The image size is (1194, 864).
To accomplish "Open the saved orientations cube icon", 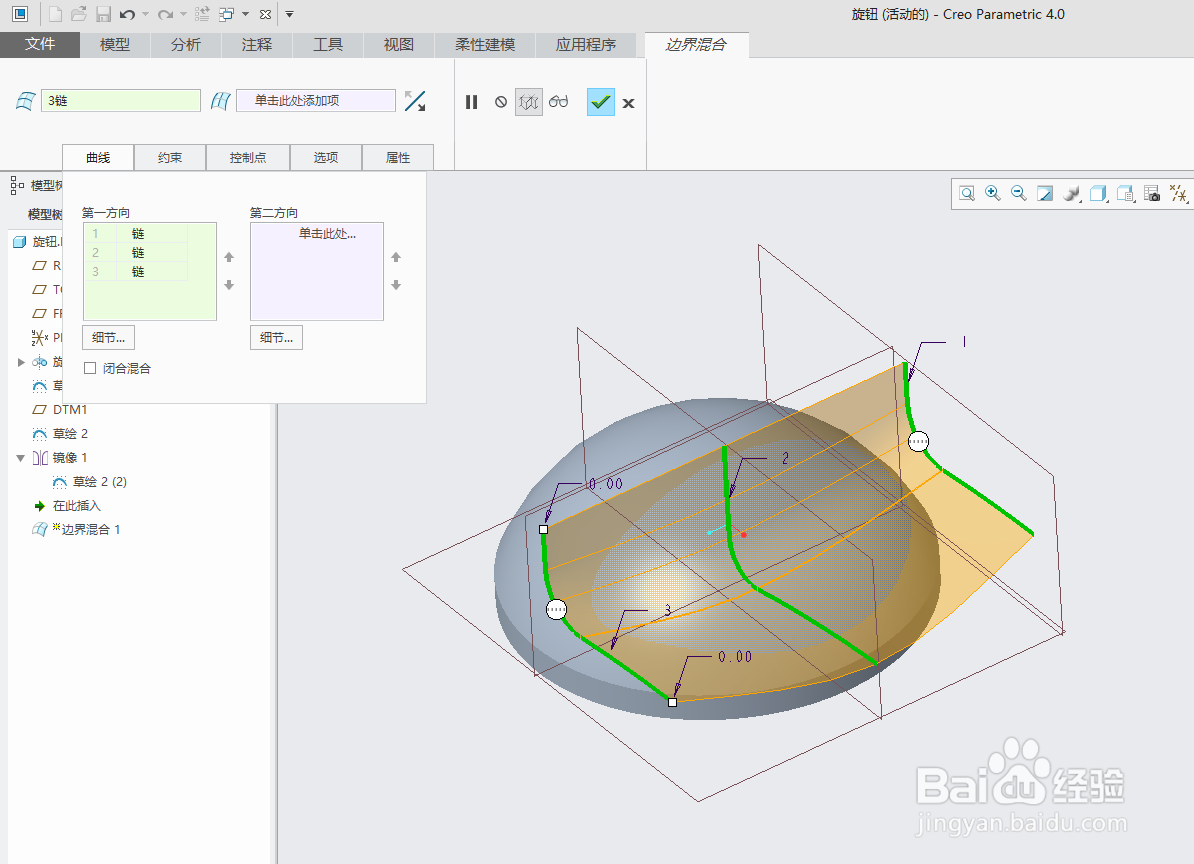I will (1098, 193).
